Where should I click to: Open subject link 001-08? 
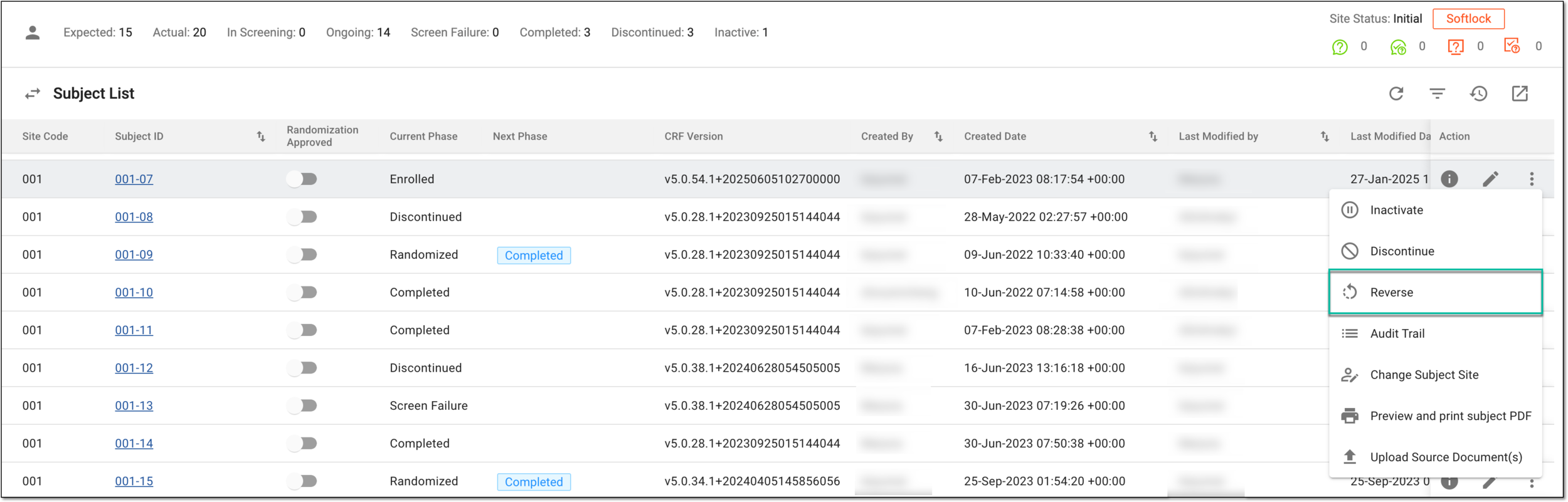click(x=134, y=217)
